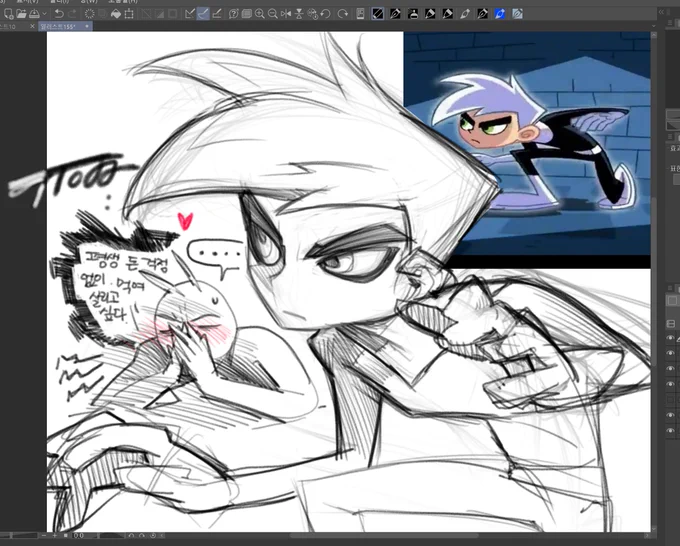Image resolution: width=680 pixels, height=546 pixels.
Task: Select the light-blue eraser preset icon
Action: click(x=517, y=14)
